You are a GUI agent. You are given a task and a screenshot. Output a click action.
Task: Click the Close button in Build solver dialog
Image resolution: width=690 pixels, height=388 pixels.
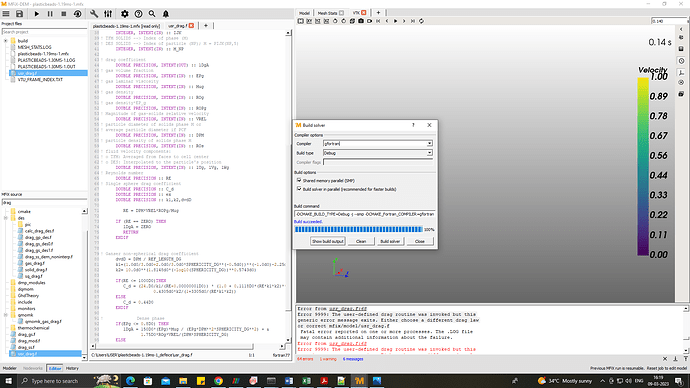(420, 241)
